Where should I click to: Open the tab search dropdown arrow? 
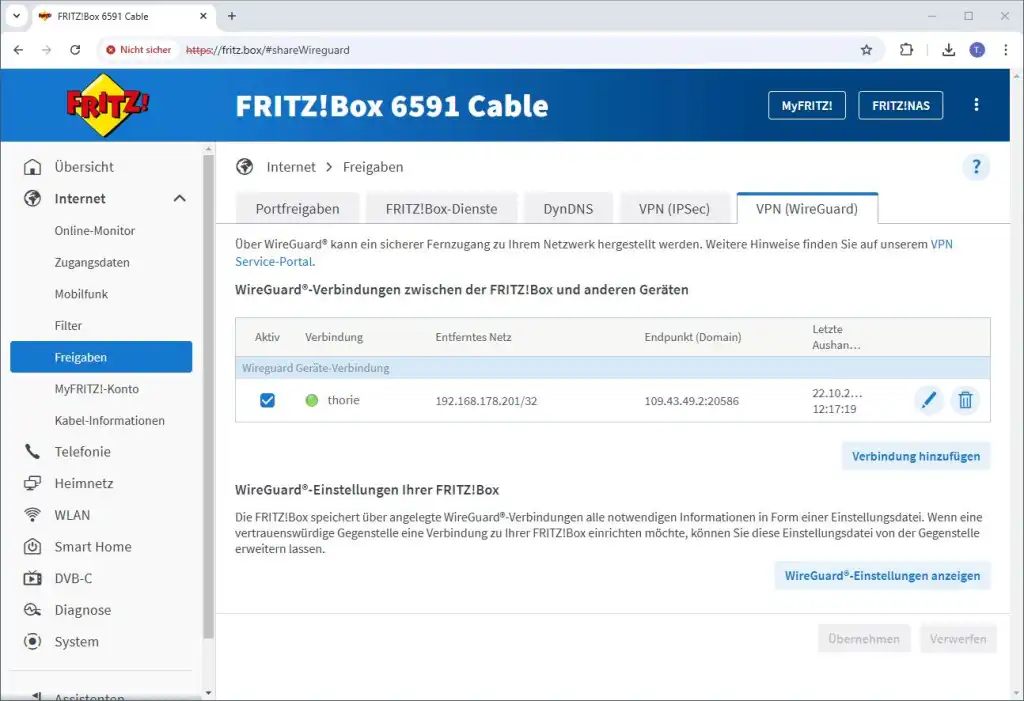tap(16, 16)
